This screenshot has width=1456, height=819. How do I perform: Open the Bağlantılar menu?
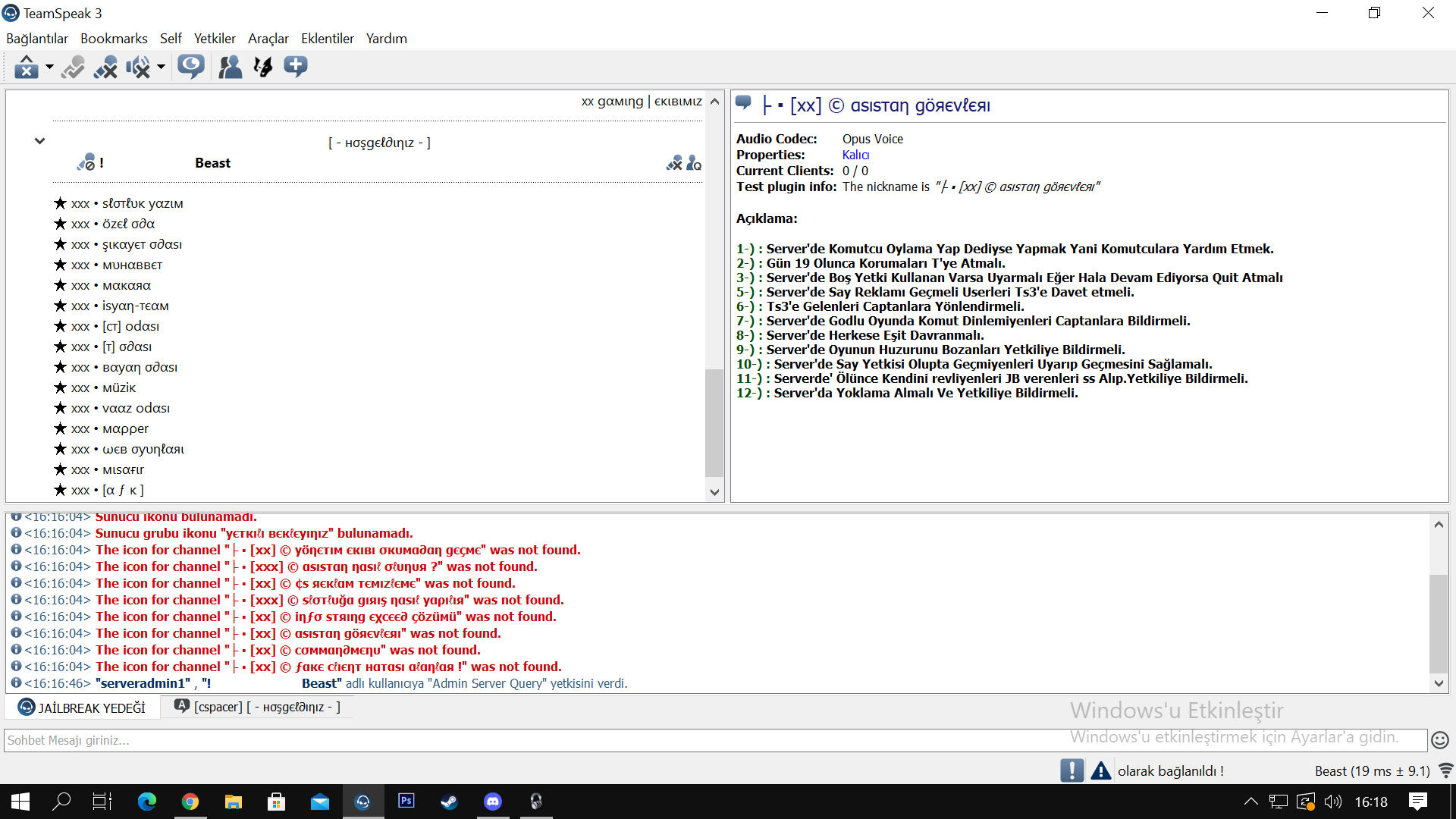(x=37, y=39)
